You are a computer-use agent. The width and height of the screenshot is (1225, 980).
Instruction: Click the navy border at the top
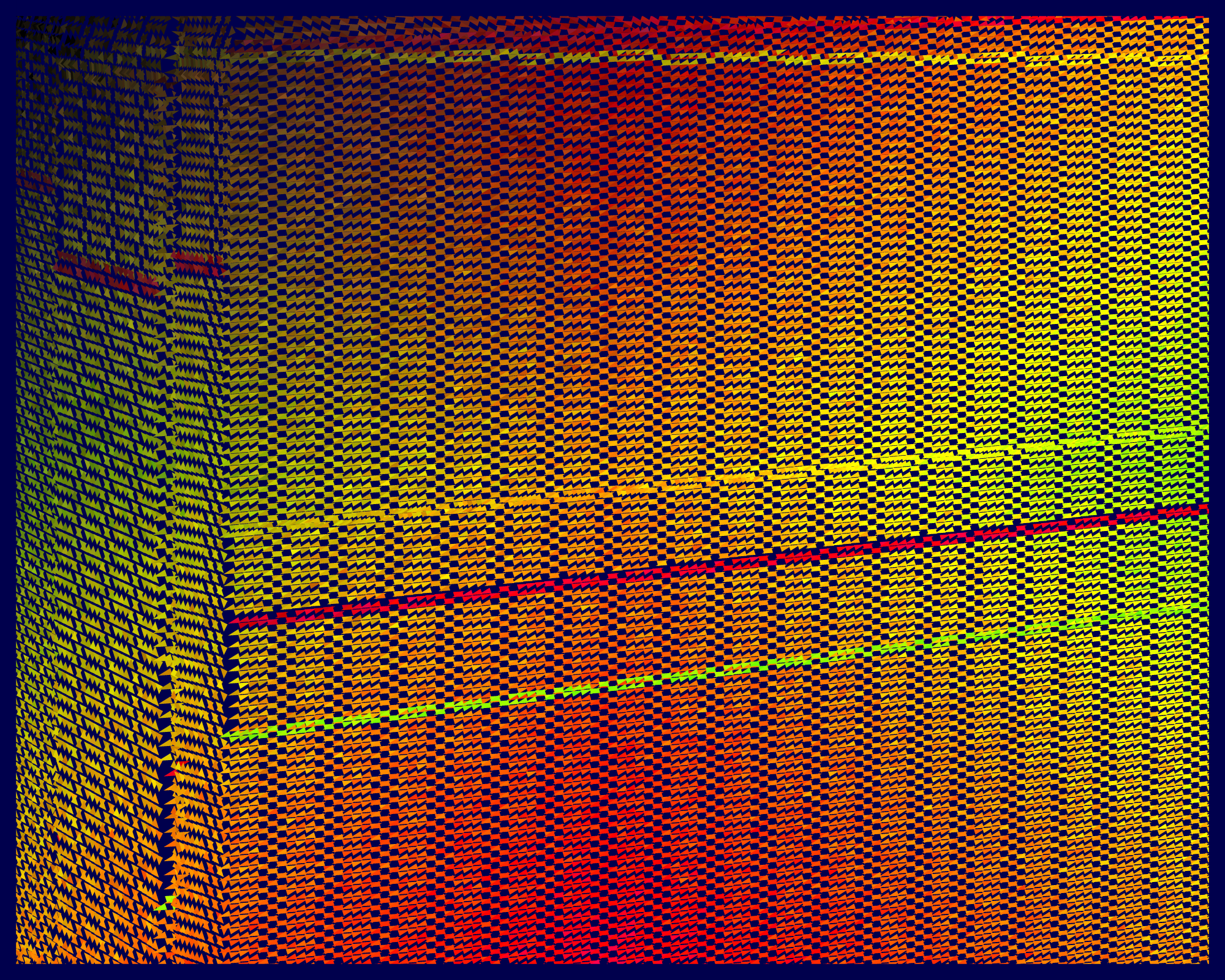pyautogui.click(x=612, y=7)
